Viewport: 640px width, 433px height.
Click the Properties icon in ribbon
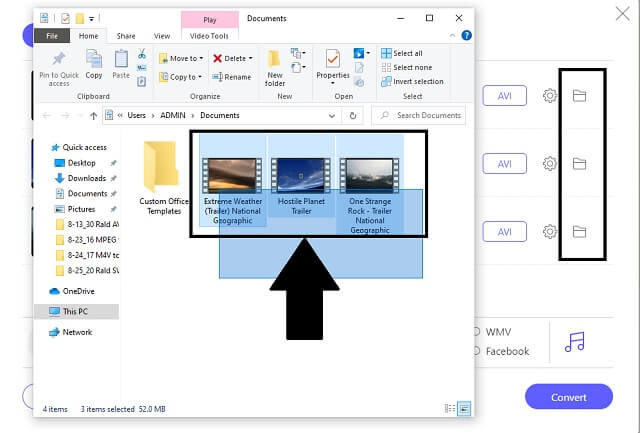coord(333,60)
